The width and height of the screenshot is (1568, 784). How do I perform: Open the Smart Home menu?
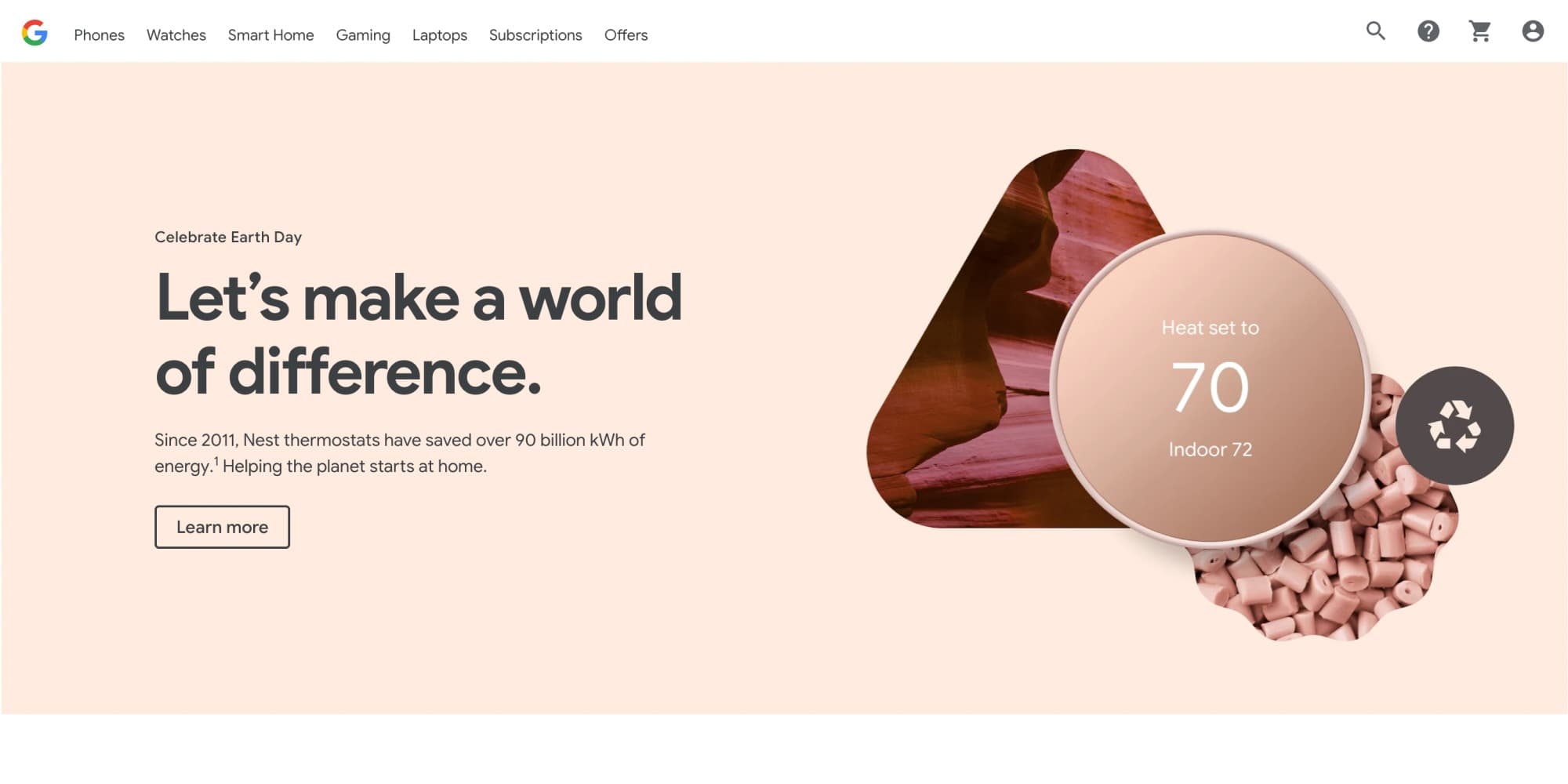point(271,35)
